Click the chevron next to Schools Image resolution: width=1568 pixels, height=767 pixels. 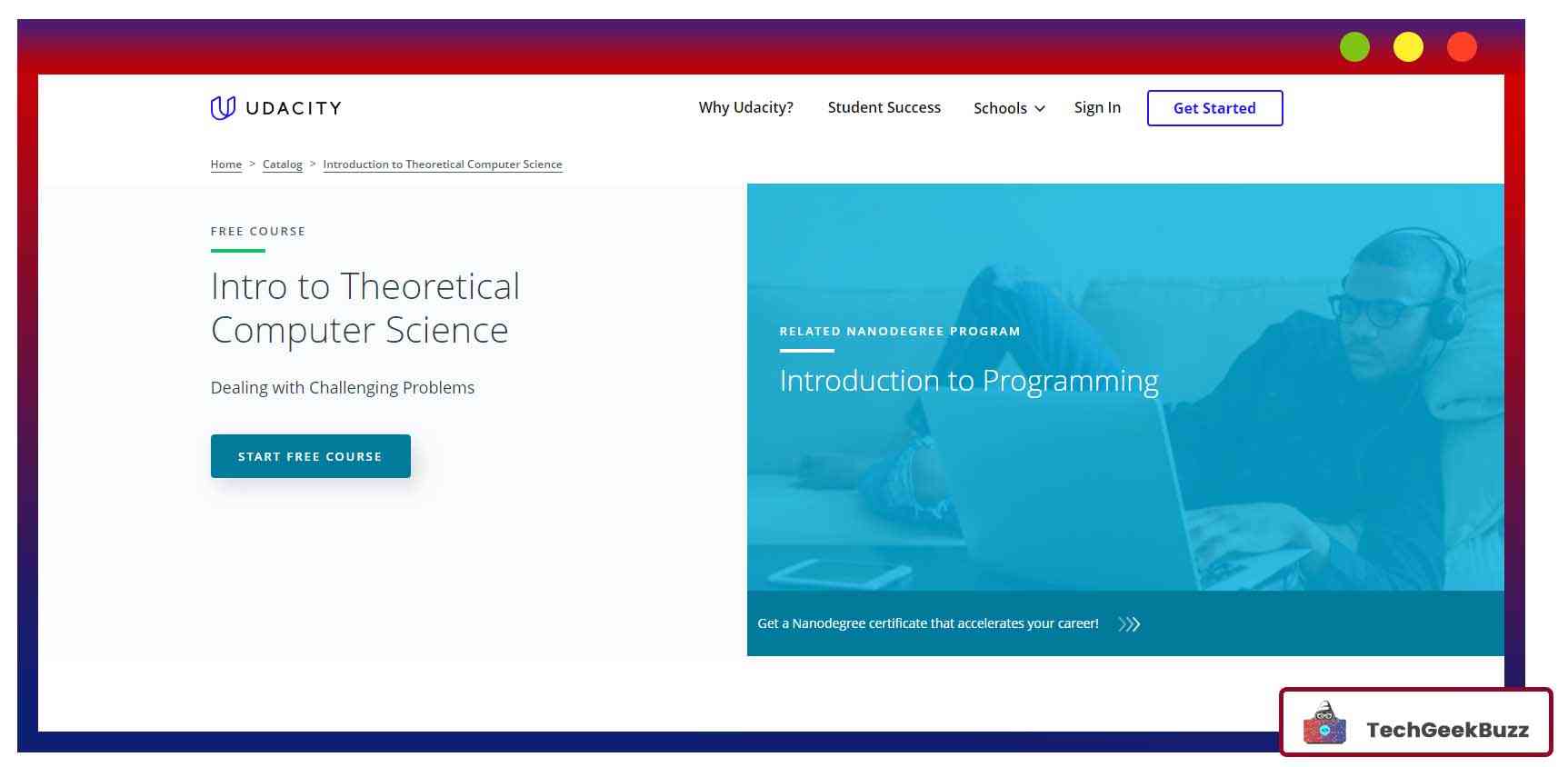(1040, 109)
